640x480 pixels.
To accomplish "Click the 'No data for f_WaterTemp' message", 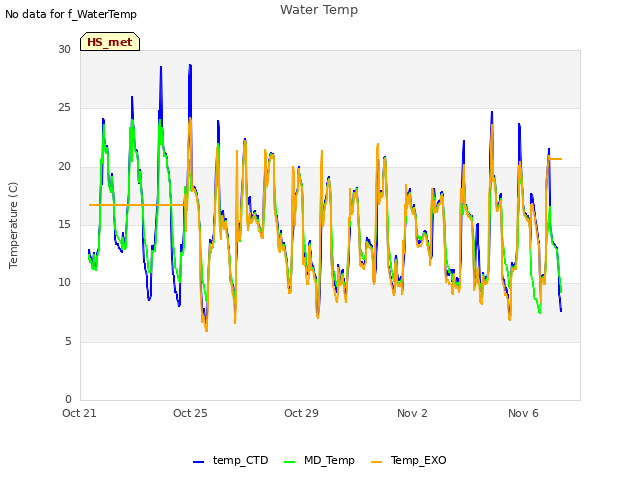I will [71, 14].
